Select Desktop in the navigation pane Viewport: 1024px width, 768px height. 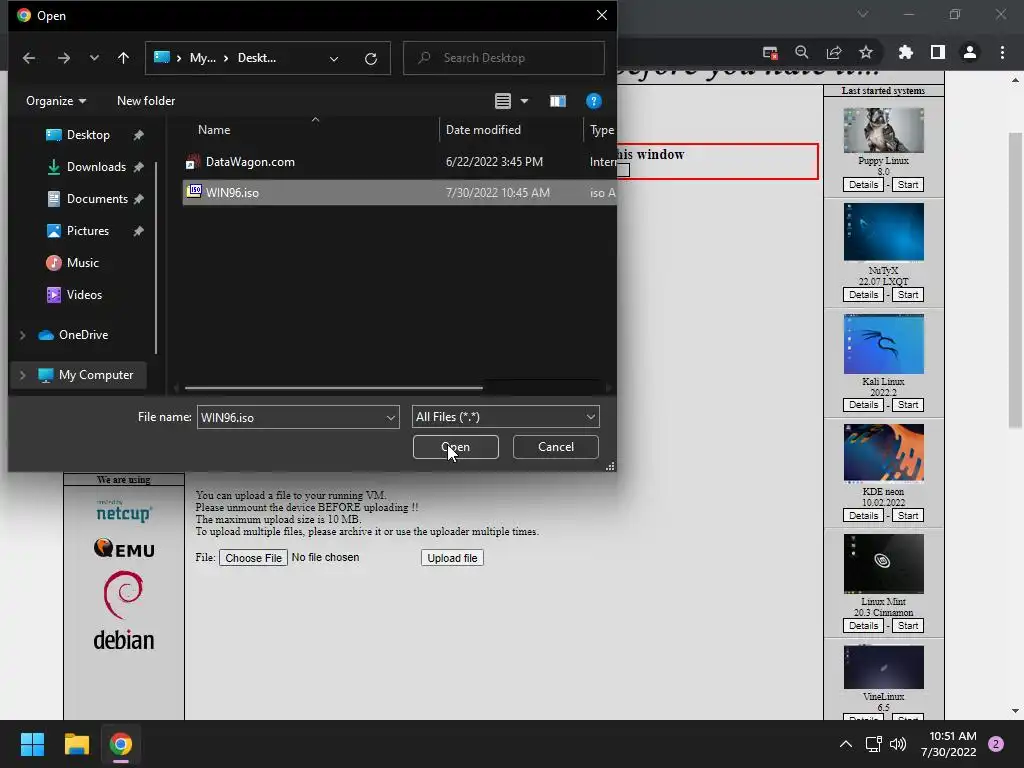[x=88, y=135]
